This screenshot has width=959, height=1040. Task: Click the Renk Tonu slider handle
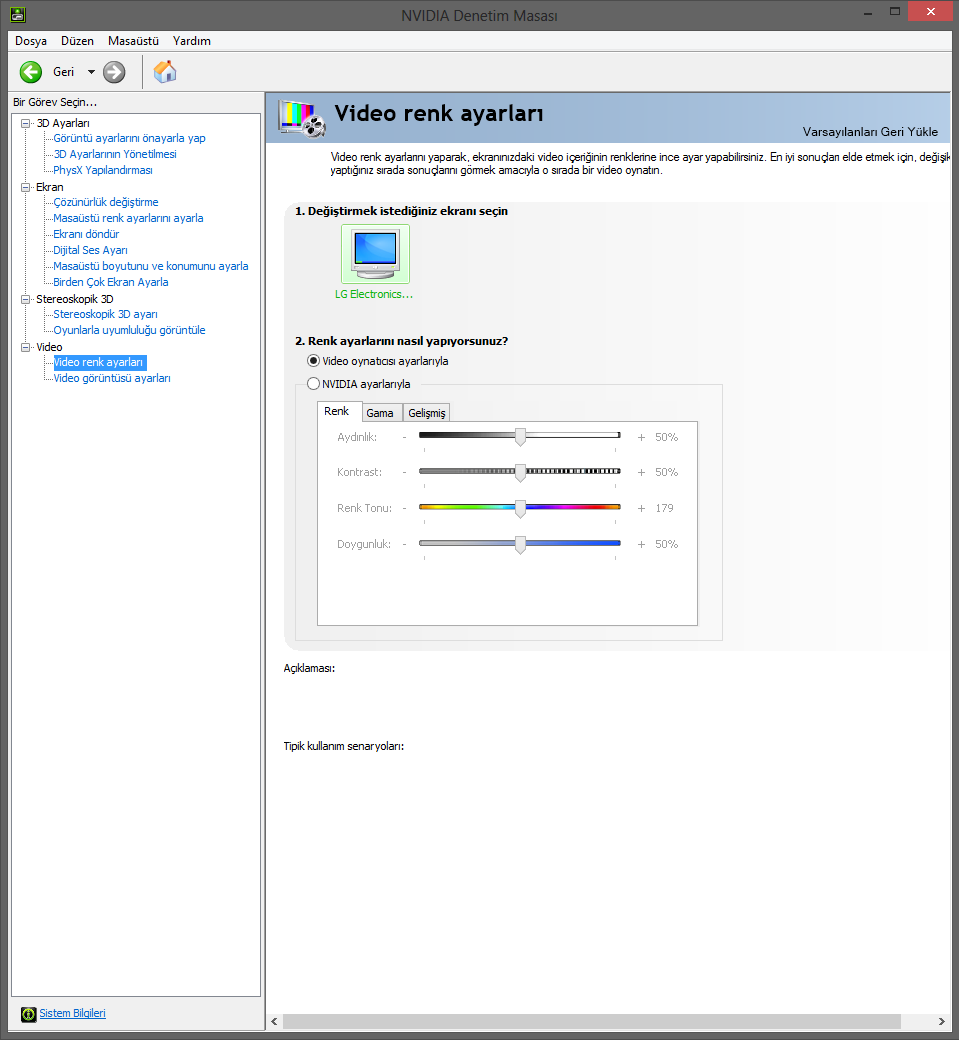pos(521,508)
